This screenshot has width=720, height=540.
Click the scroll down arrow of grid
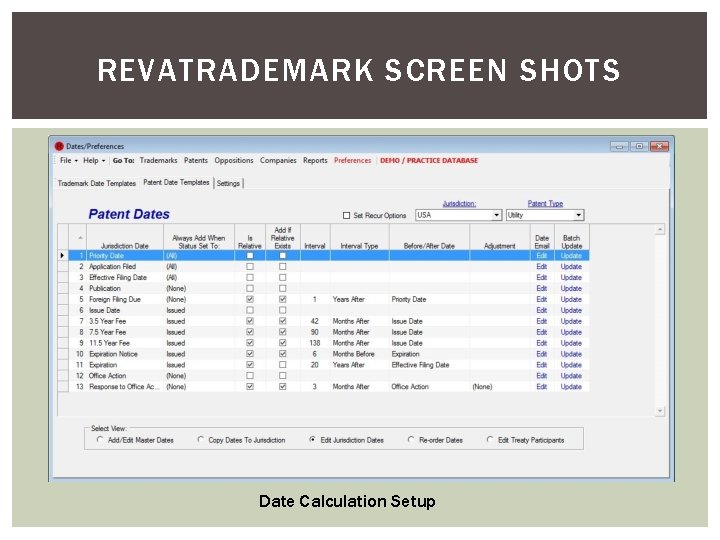[x=660, y=411]
